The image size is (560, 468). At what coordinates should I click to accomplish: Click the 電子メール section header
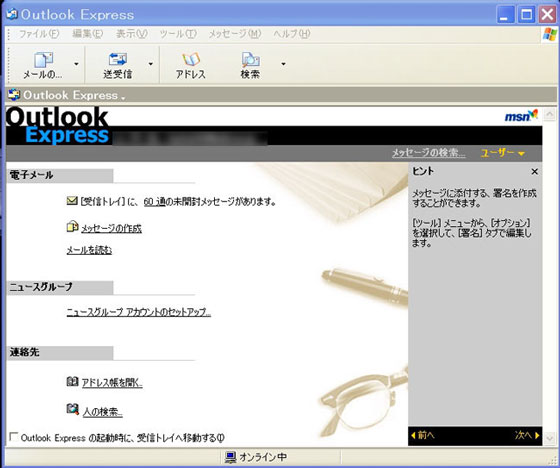tap(60, 175)
